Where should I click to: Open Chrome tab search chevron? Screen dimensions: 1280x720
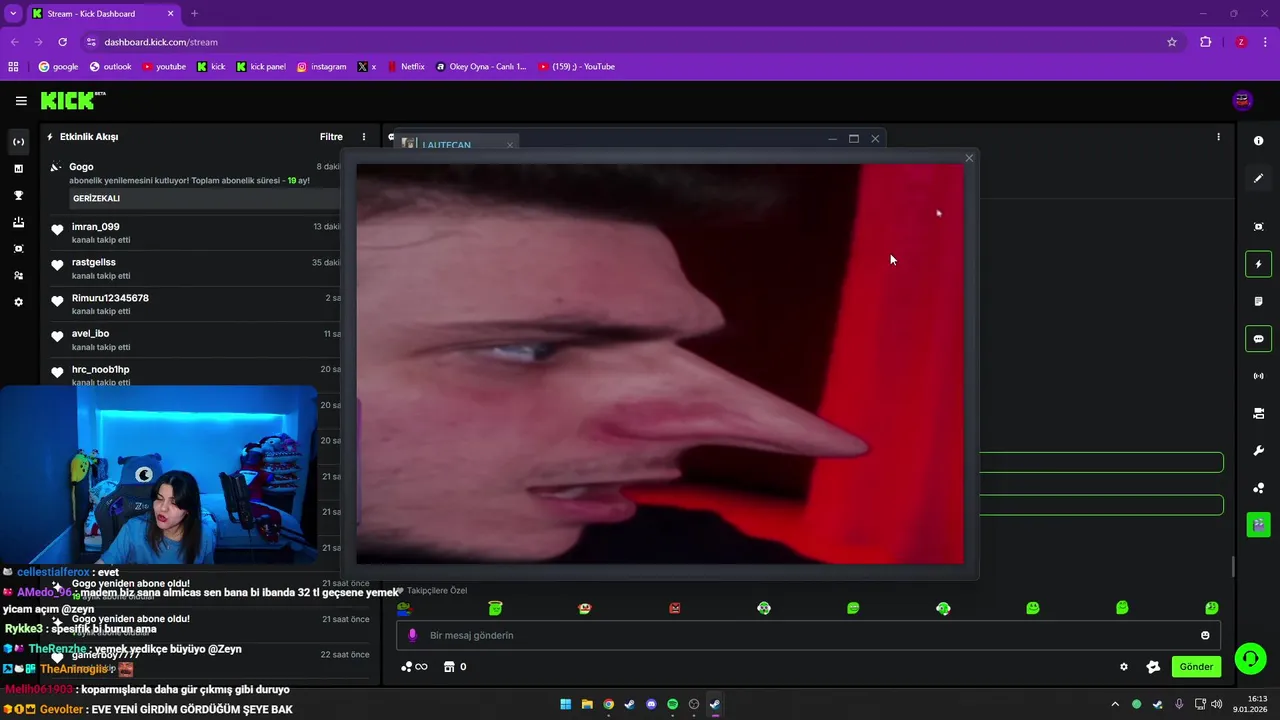13,14
